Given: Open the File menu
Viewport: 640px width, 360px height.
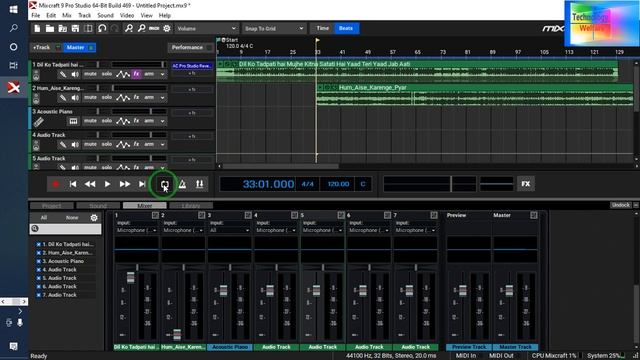Looking at the screenshot, I should [36, 16].
